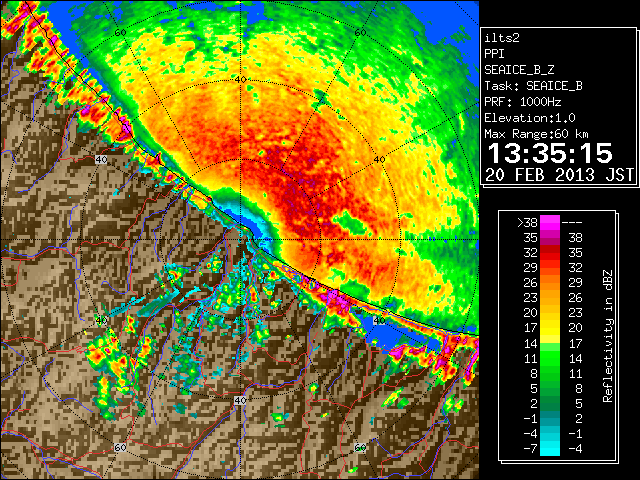Screen dimensions: 640x480
Task: Click the '-4' value in right legend column
Action: (x=575, y=449)
